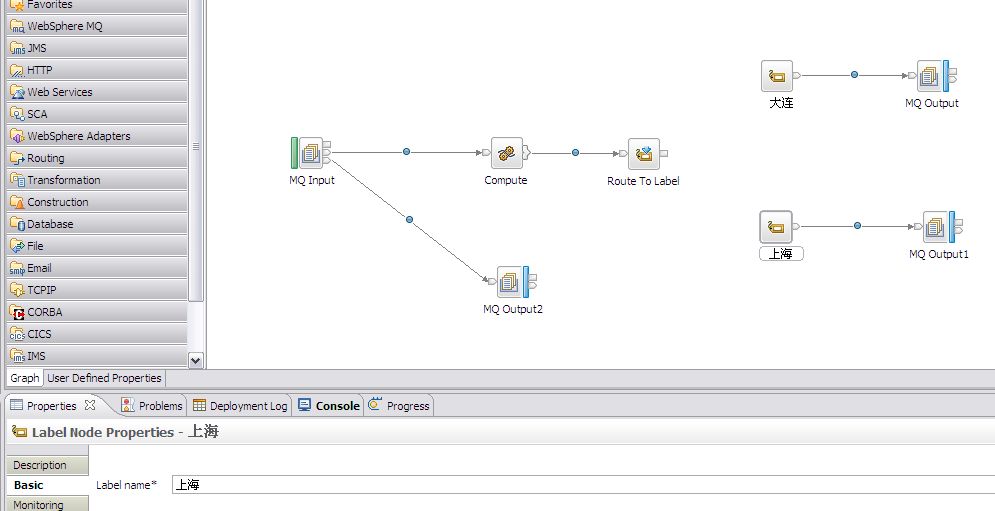995x511 pixels.
Task: Click the MQ Output2 input terminal
Action: pyautogui.click(x=492, y=281)
